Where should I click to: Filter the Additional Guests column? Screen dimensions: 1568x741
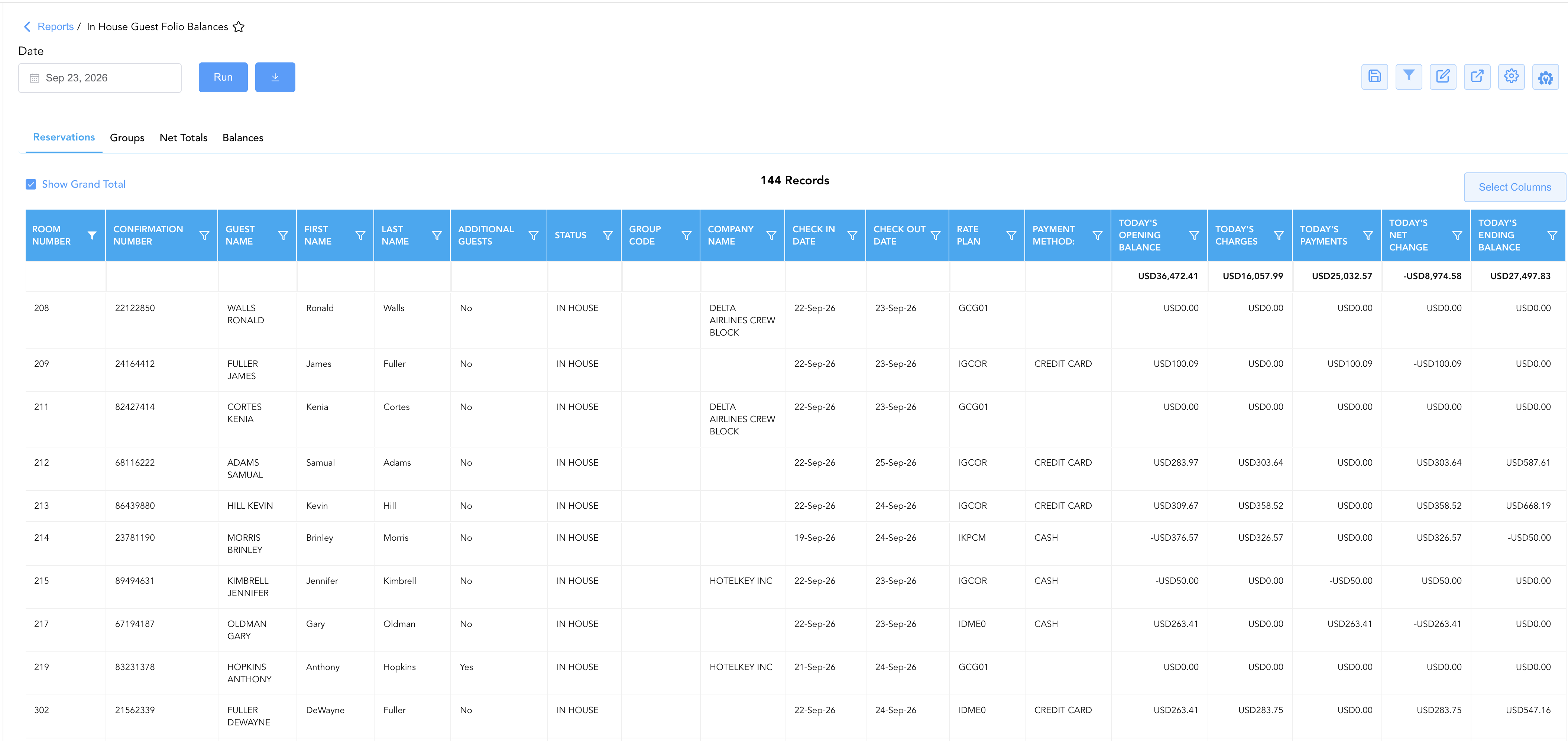coord(533,236)
